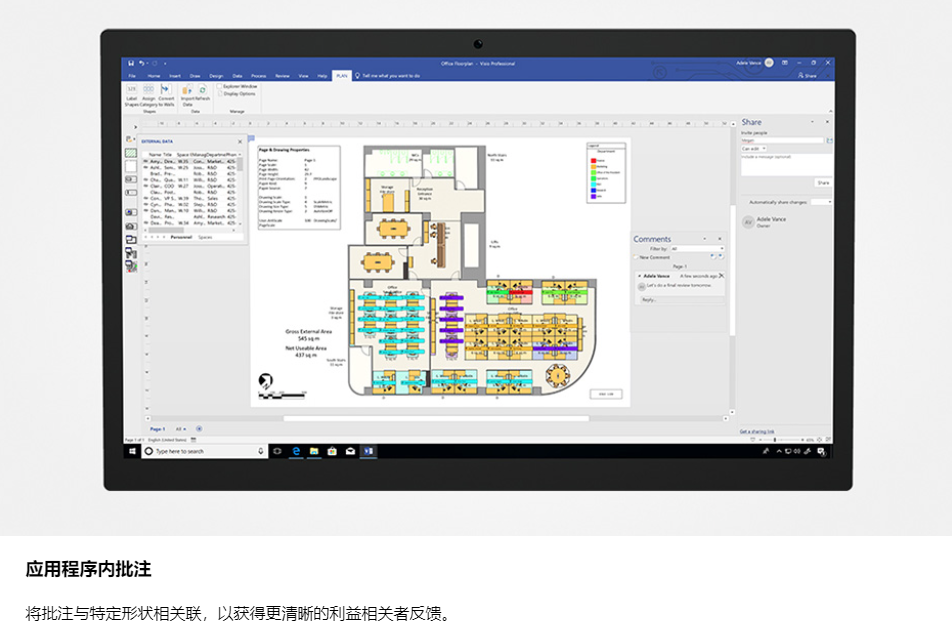Click the New Comment icon
The image size is (952, 640).
(x=637, y=257)
